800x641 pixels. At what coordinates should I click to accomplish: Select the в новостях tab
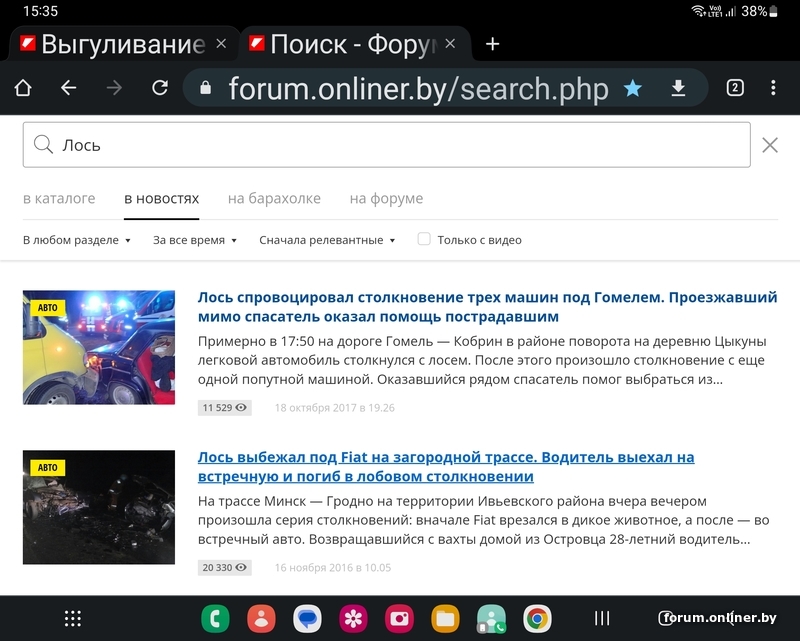pyautogui.click(x=162, y=199)
